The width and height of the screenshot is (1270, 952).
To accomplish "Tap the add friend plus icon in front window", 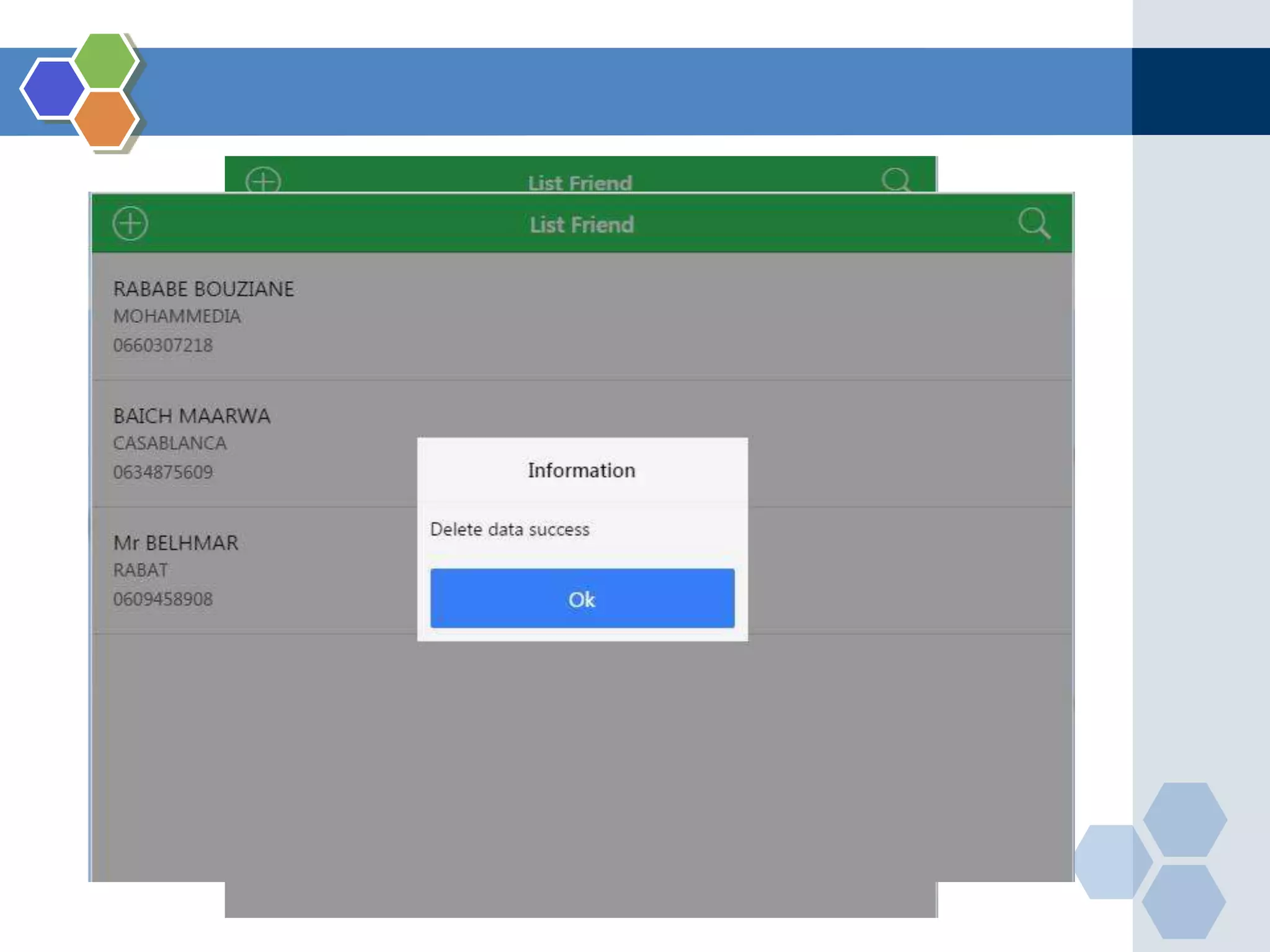I will pos(130,223).
